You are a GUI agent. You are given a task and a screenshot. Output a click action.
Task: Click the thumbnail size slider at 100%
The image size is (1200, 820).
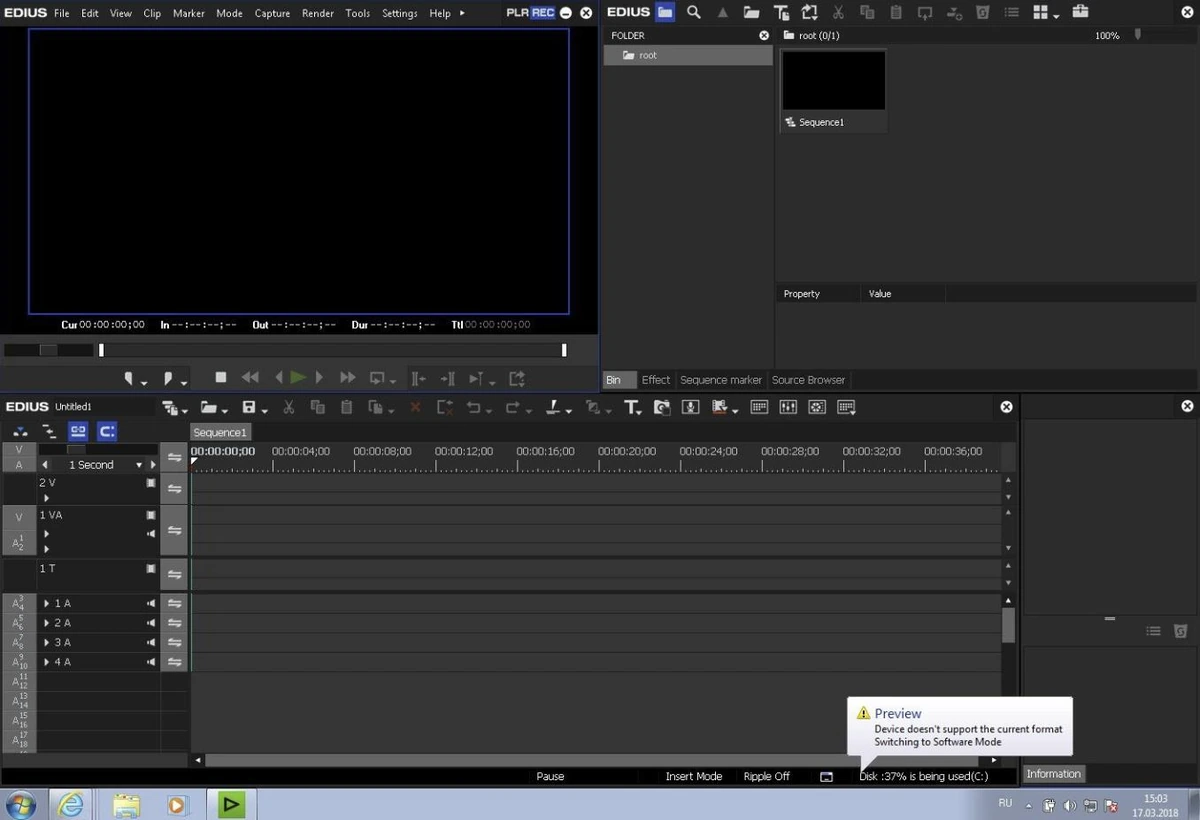click(1137, 34)
